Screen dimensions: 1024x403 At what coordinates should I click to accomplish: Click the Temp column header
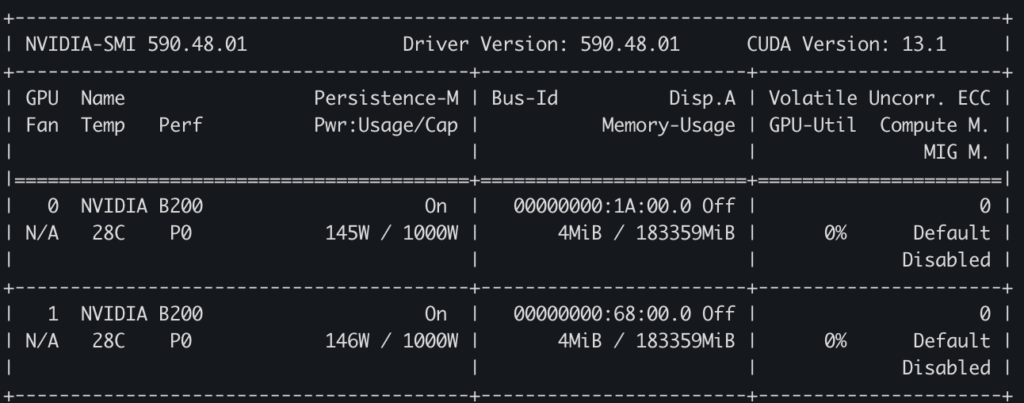click(103, 126)
